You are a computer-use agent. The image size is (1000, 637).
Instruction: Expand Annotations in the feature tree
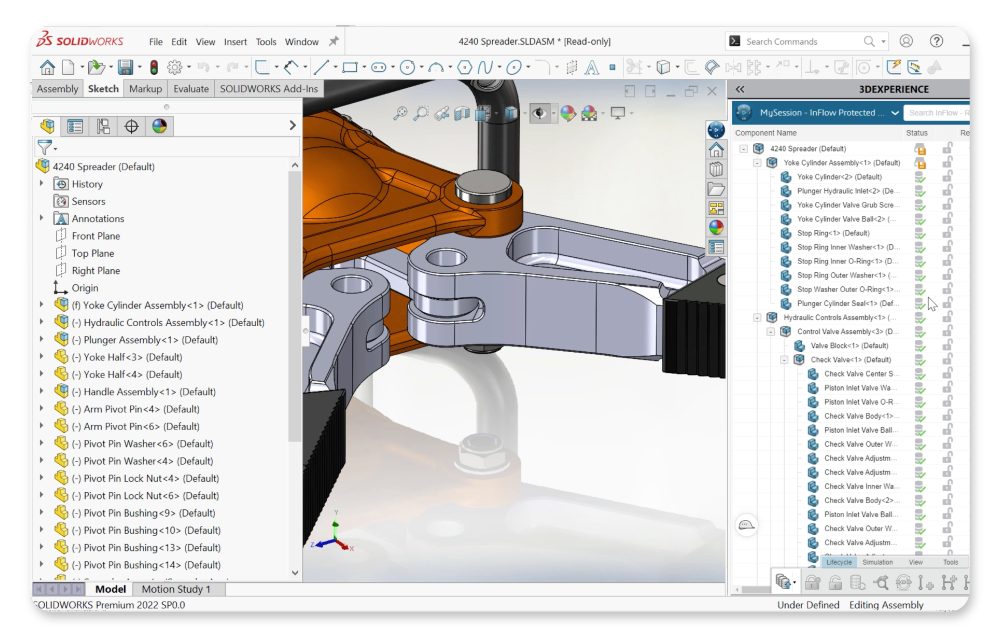42,218
